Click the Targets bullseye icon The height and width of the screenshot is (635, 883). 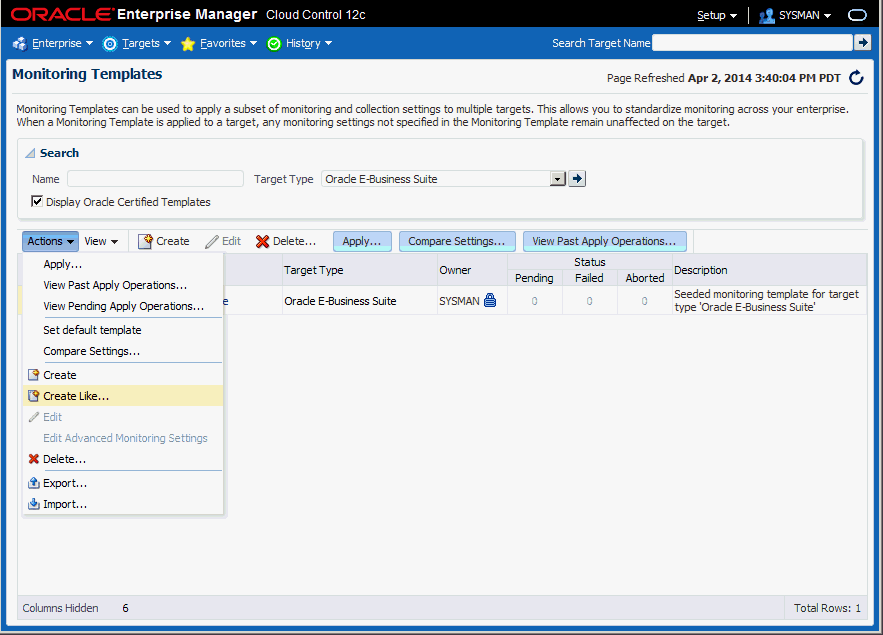(110, 43)
